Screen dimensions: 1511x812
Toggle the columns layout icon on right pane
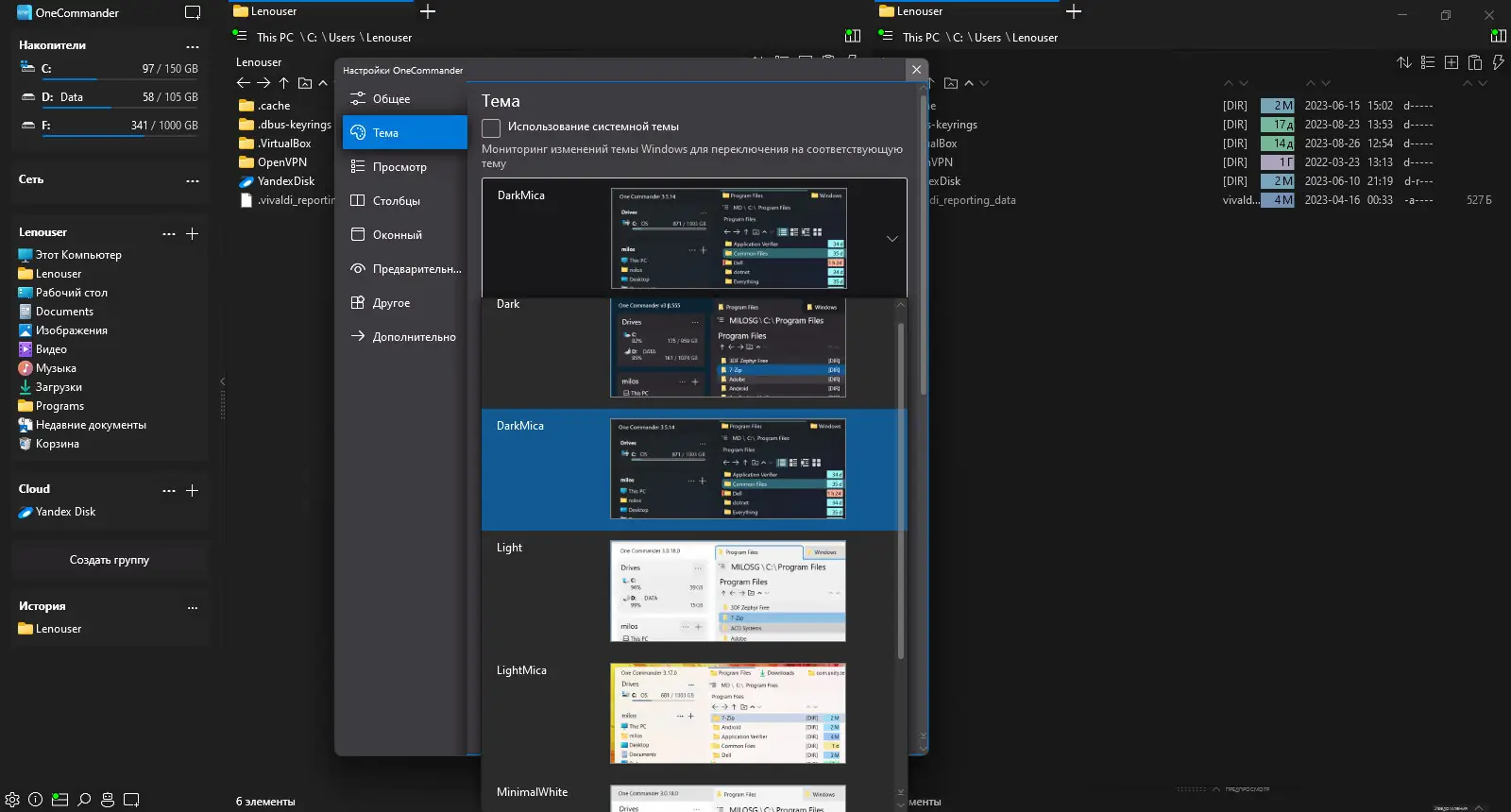click(x=1498, y=37)
